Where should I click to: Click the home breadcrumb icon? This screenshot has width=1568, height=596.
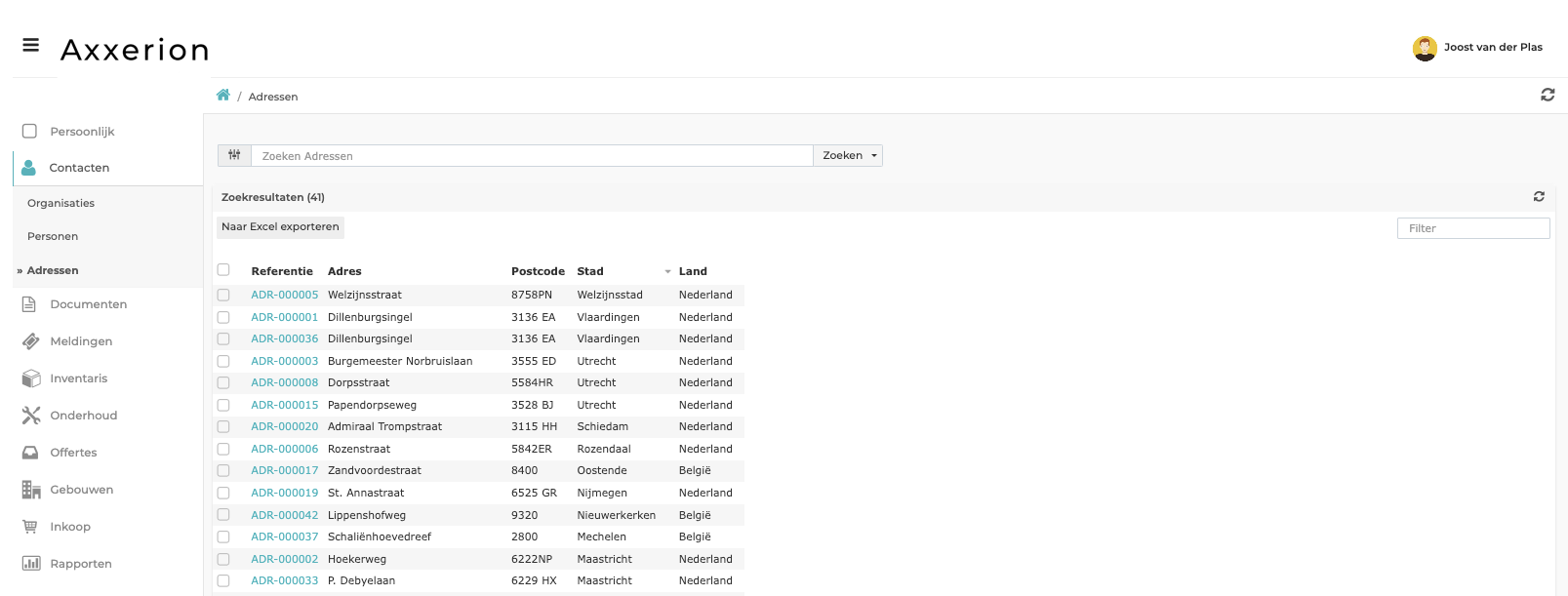(x=223, y=96)
